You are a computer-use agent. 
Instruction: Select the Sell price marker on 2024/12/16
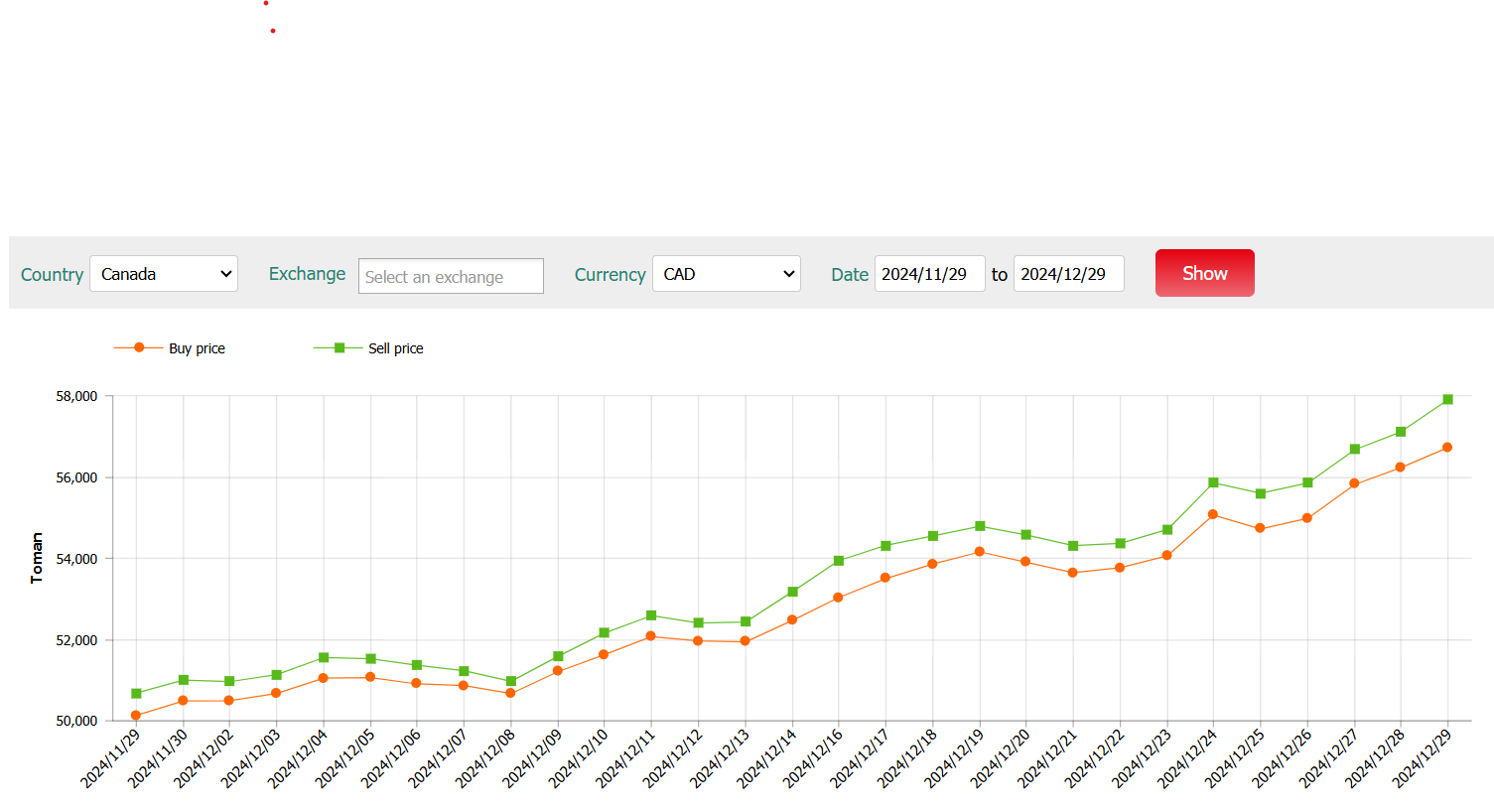(839, 561)
